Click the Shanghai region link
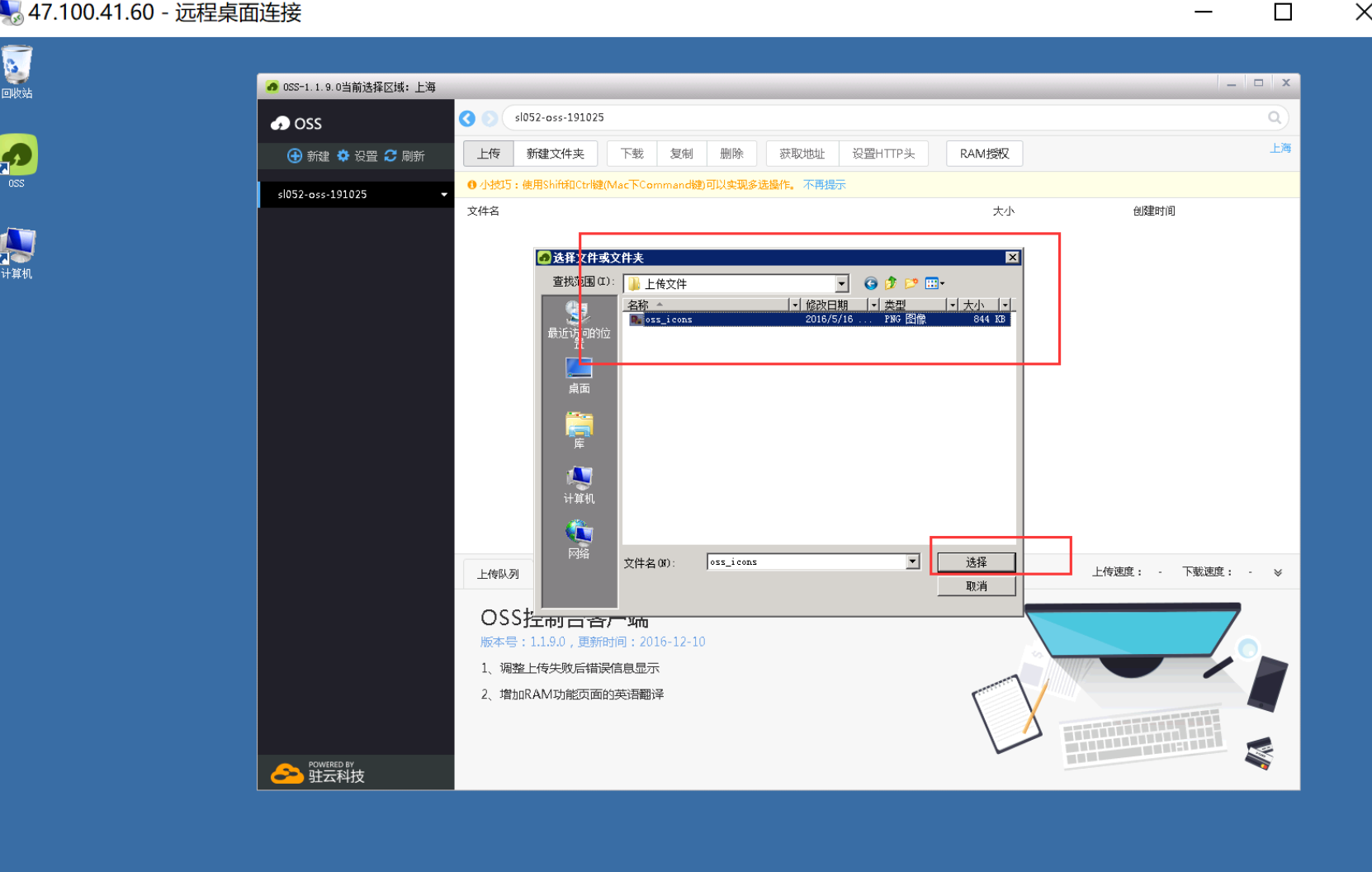Image resolution: width=1372 pixels, height=872 pixels. 1280,149
